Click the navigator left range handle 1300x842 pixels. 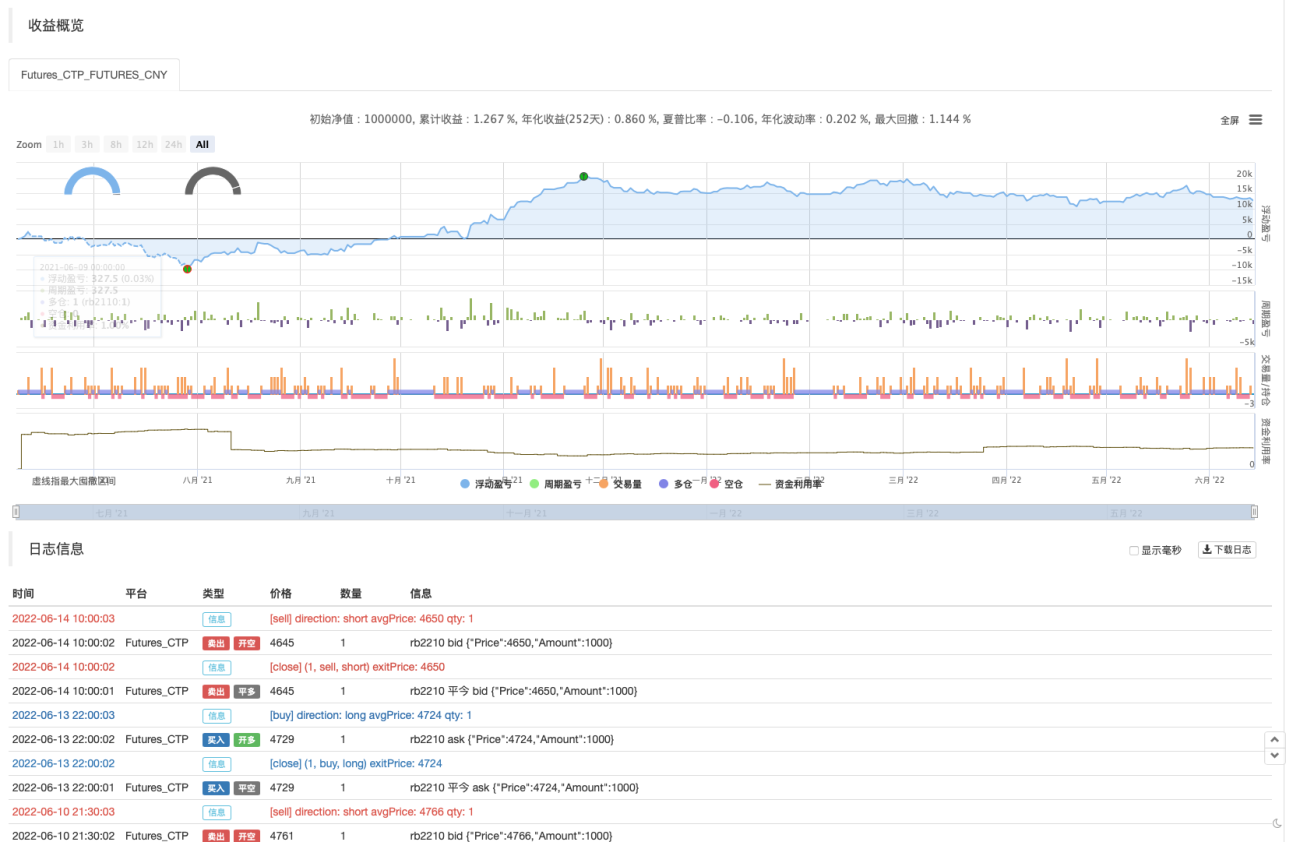(x=15, y=512)
